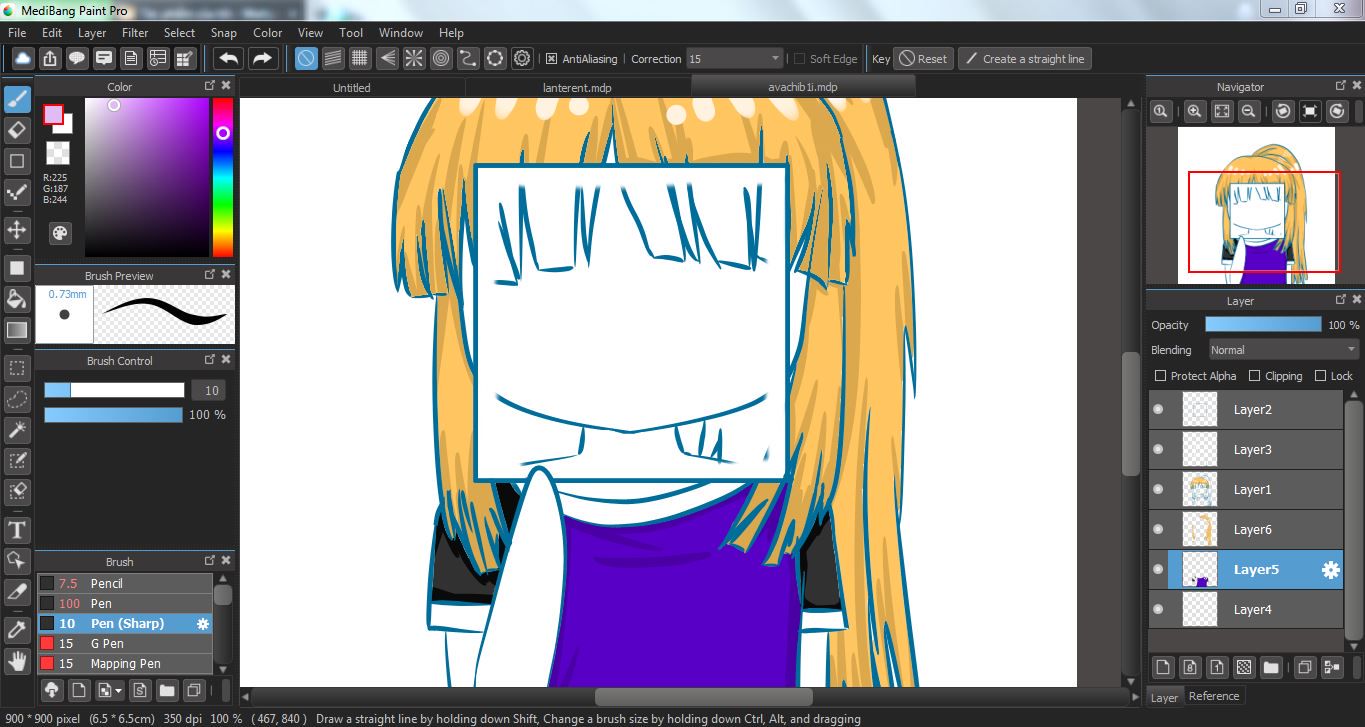Open the Filter menu
This screenshot has height=727, width=1365.
(x=135, y=33)
